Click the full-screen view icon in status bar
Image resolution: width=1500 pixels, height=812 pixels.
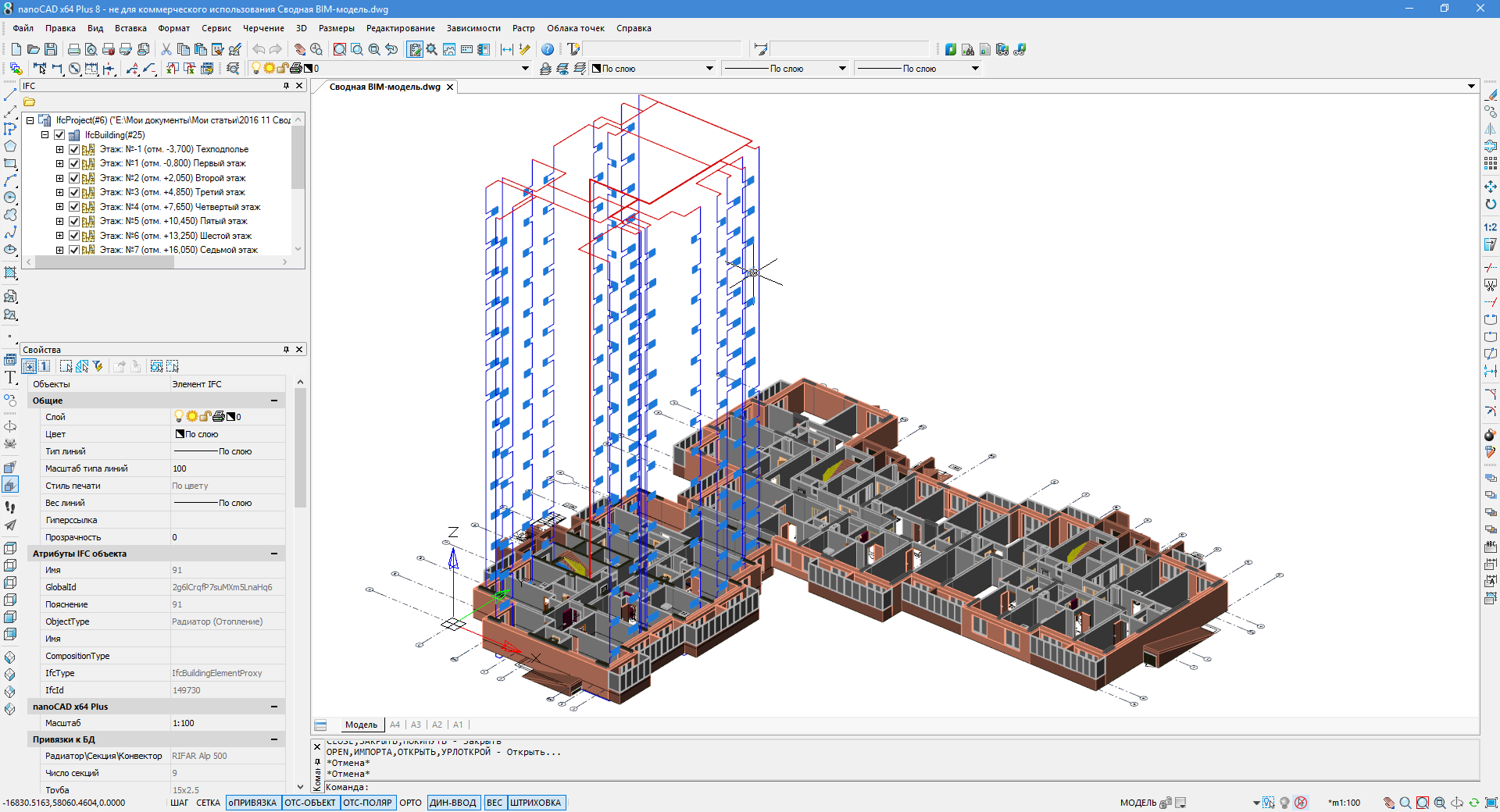coord(1491,803)
